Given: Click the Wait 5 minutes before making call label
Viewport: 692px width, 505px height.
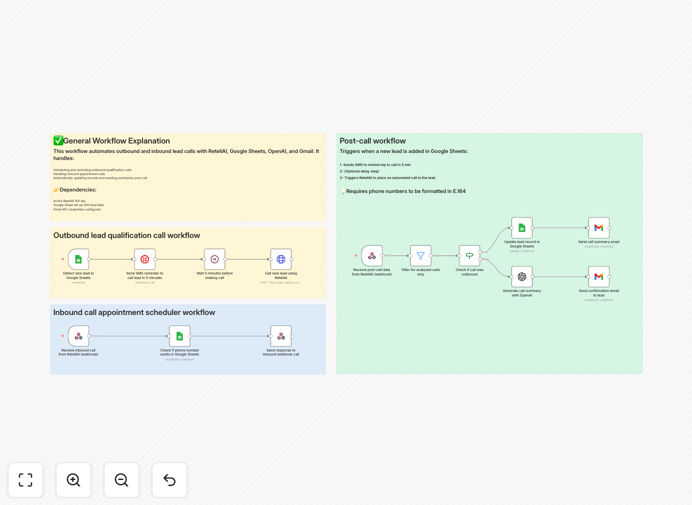Looking at the screenshot, I should tap(214, 275).
